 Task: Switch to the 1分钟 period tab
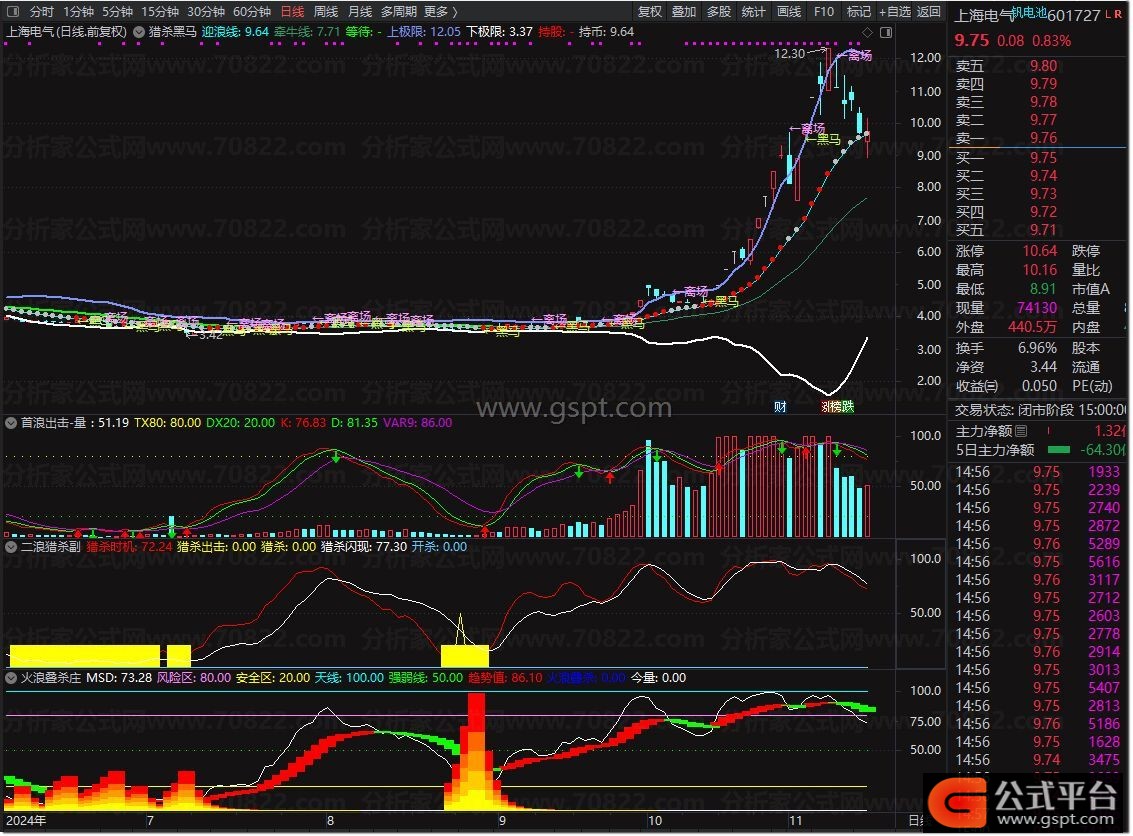[x=78, y=12]
